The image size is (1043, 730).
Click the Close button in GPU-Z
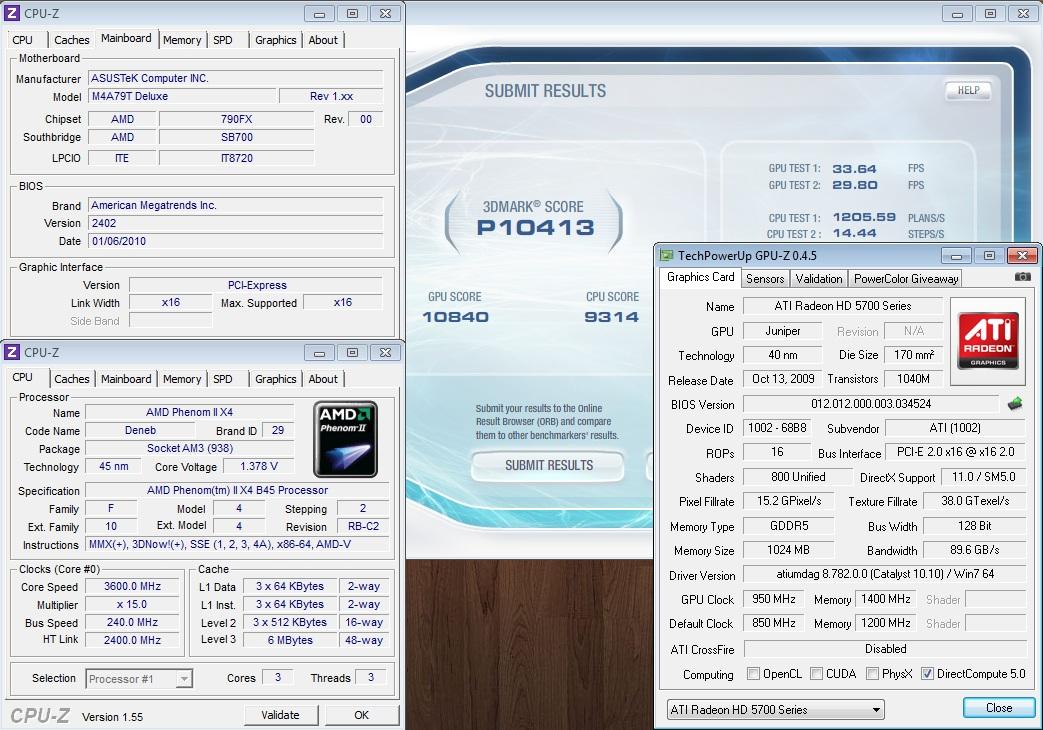click(999, 708)
